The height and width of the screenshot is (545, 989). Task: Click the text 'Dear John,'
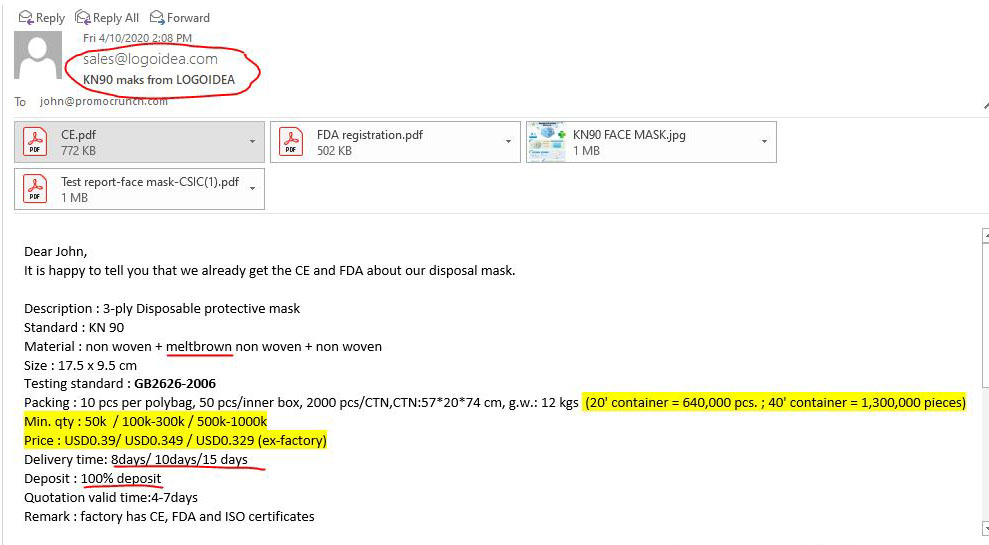point(56,252)
